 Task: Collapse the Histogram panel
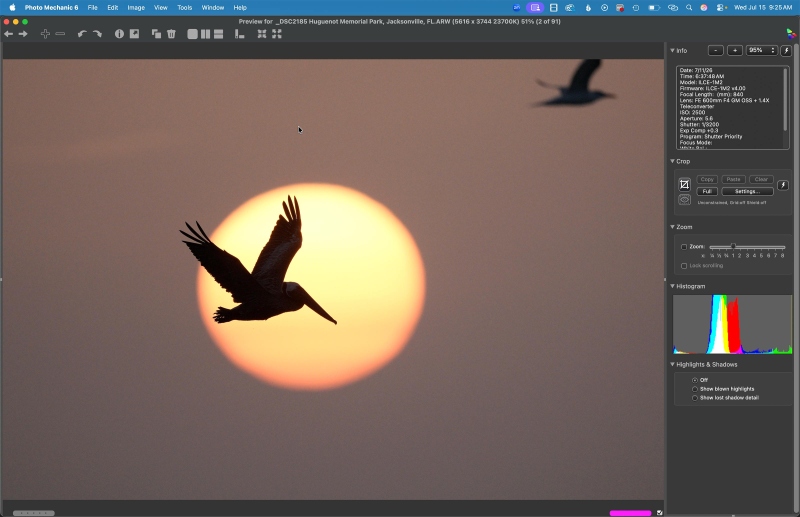pos(672,286)
